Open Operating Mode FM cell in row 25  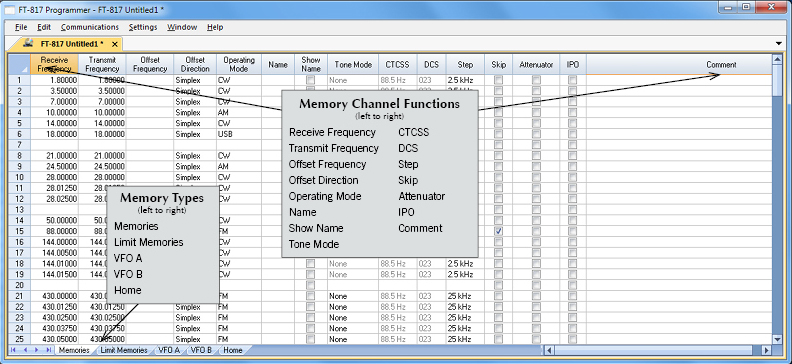238,339
